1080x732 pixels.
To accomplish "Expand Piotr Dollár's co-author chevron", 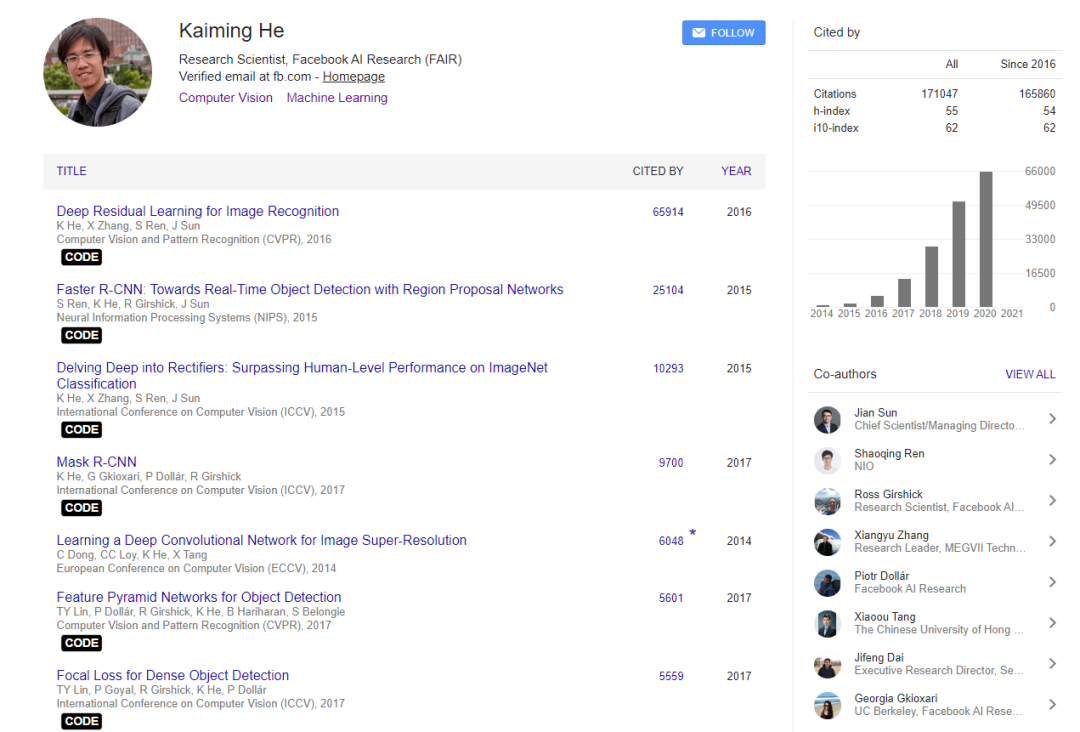I will tap(1052, 582).
